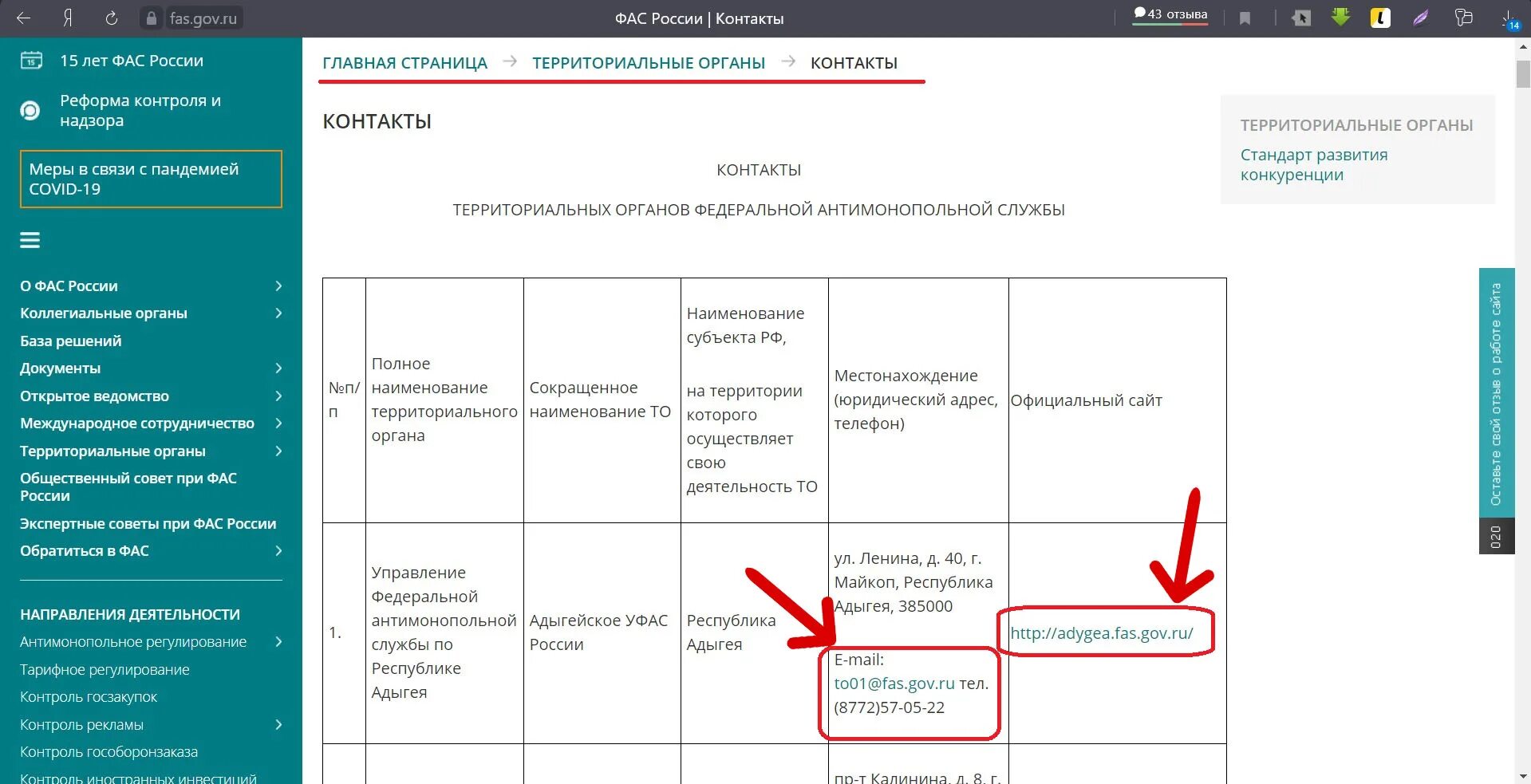Image resolution: width=1531 pixels, height=784 pixels.
Task: Open the purple feather extension icon
Action: coord(1421,18)
